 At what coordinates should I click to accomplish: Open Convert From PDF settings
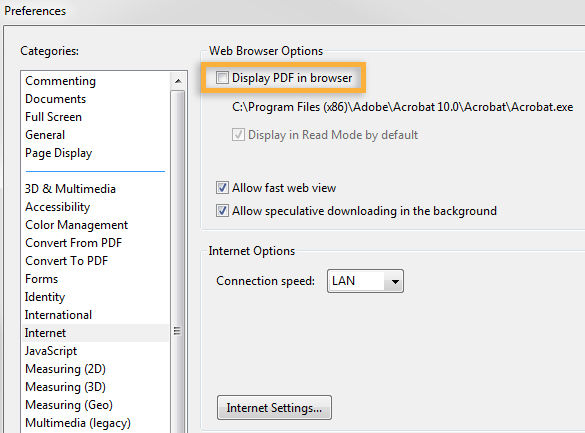point(73,243)
